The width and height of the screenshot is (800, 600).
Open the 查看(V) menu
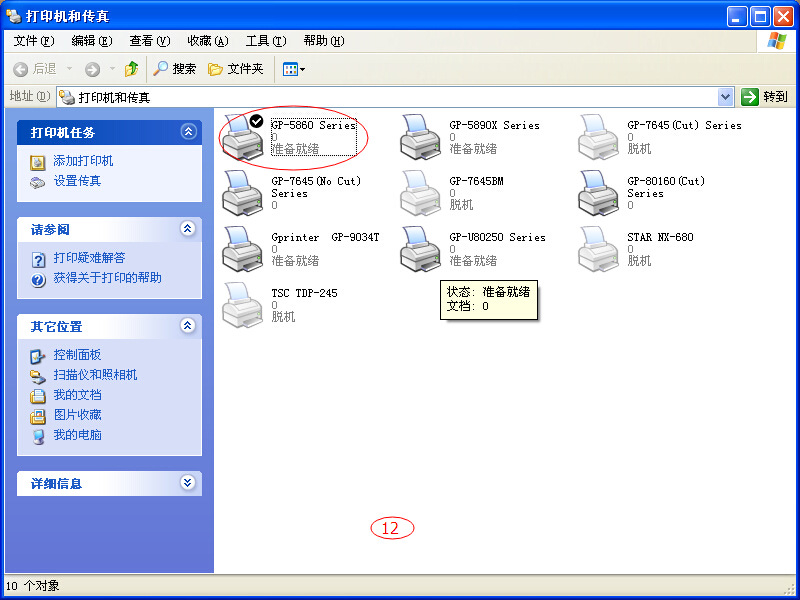click(149, 41)
